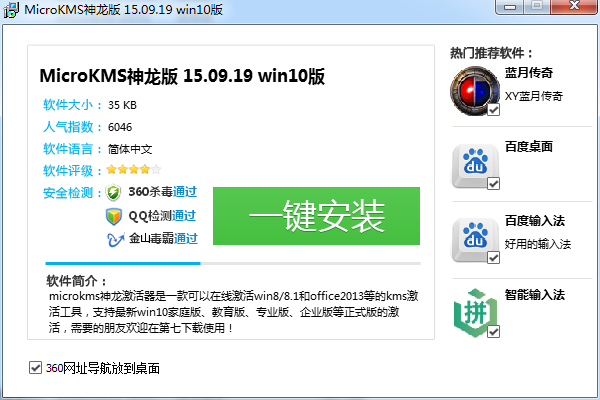This screenshot has width=600, height=400.
Task: Click the 360 antivirus shield icon
Action: pyautogui.click(x=113, y=192)
